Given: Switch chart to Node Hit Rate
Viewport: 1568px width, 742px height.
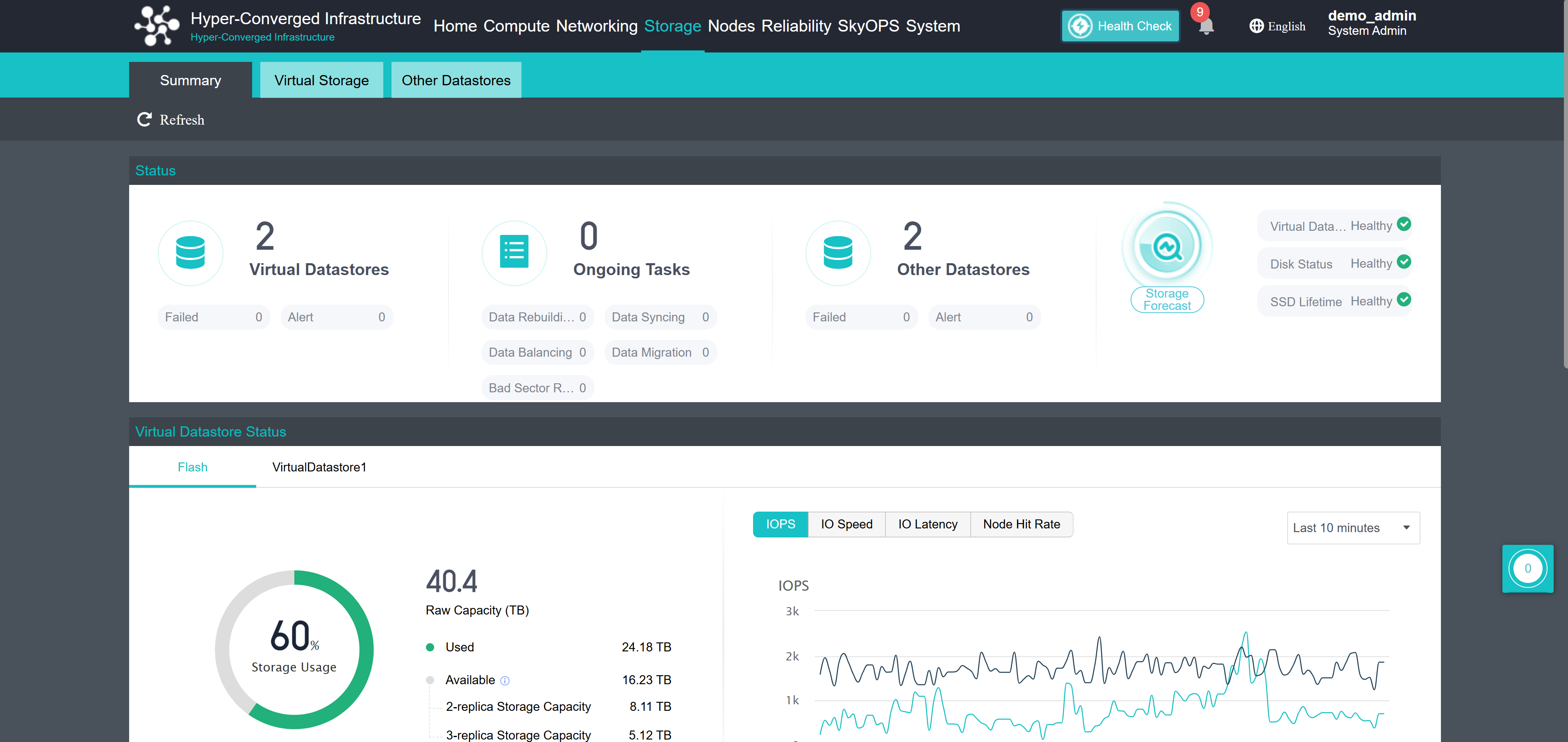Looking at the screenshot, I should point(1021,524).
